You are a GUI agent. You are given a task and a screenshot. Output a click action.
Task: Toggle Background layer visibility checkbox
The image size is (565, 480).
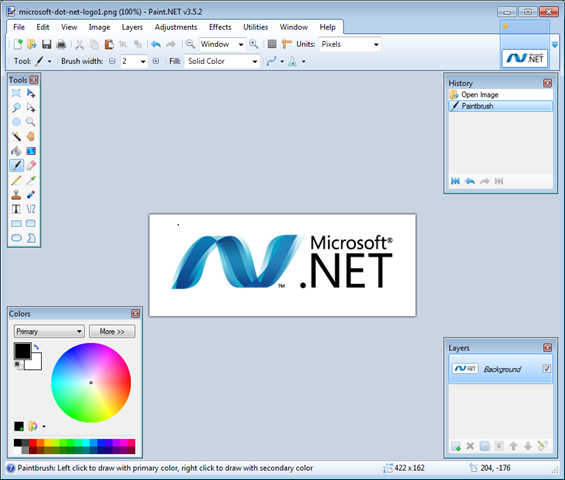(x=547, y=369)
